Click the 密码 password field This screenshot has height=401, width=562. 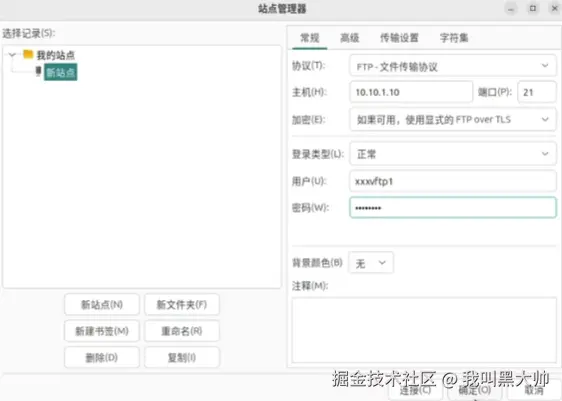tap(453, 207)
